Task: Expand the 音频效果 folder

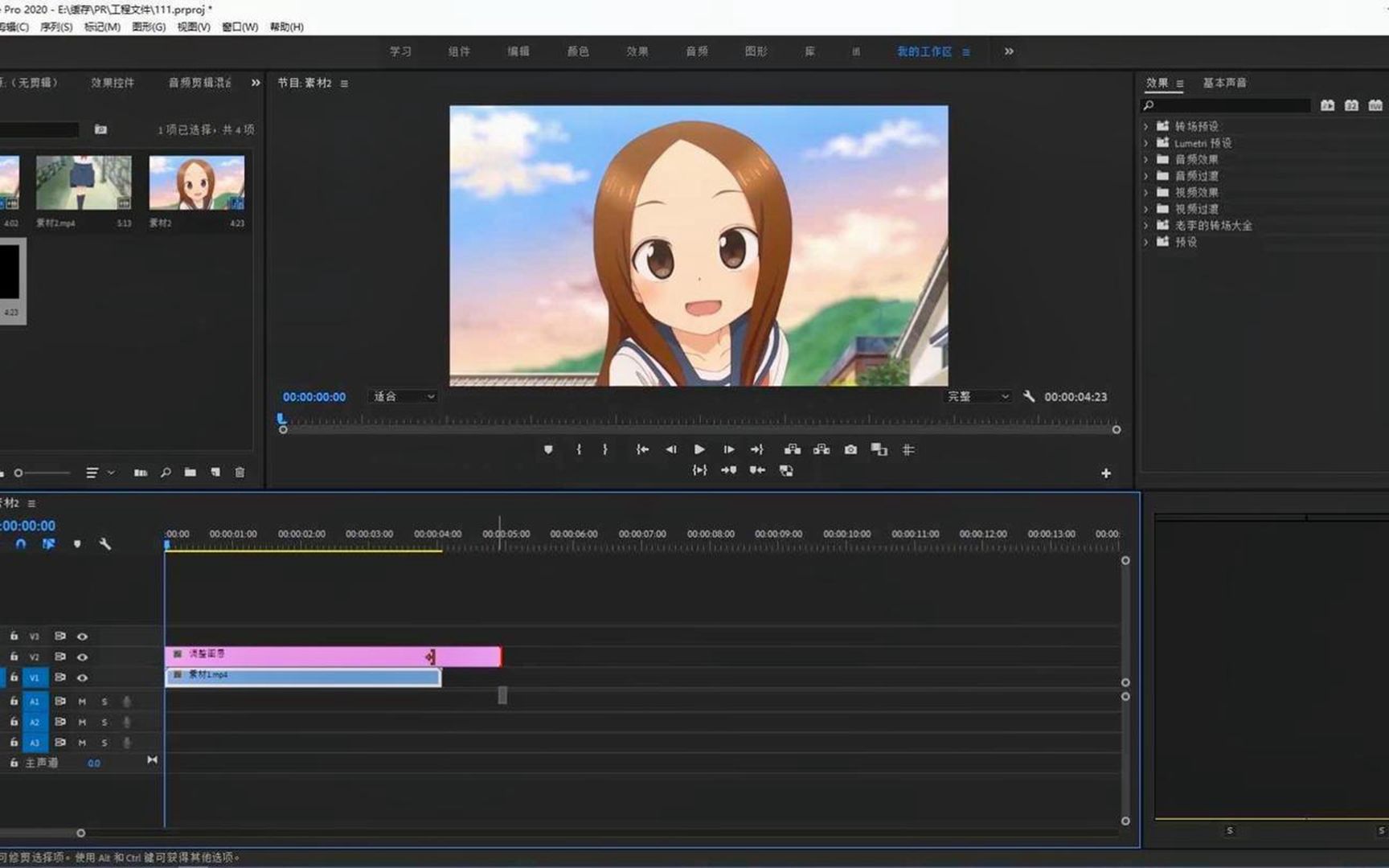Action: coord(1145,159)
